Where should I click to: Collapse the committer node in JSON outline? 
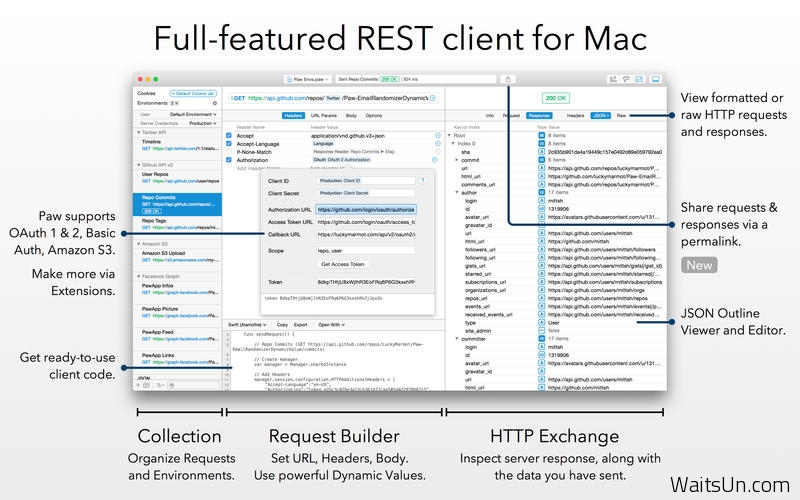[457, 339]
